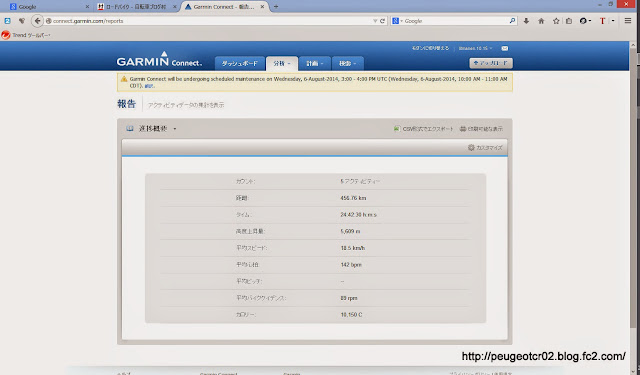The height and width of the screenshot is (375, 640).
Task: Open the address bar history dropdown arrow
Action: coord(375,21)
